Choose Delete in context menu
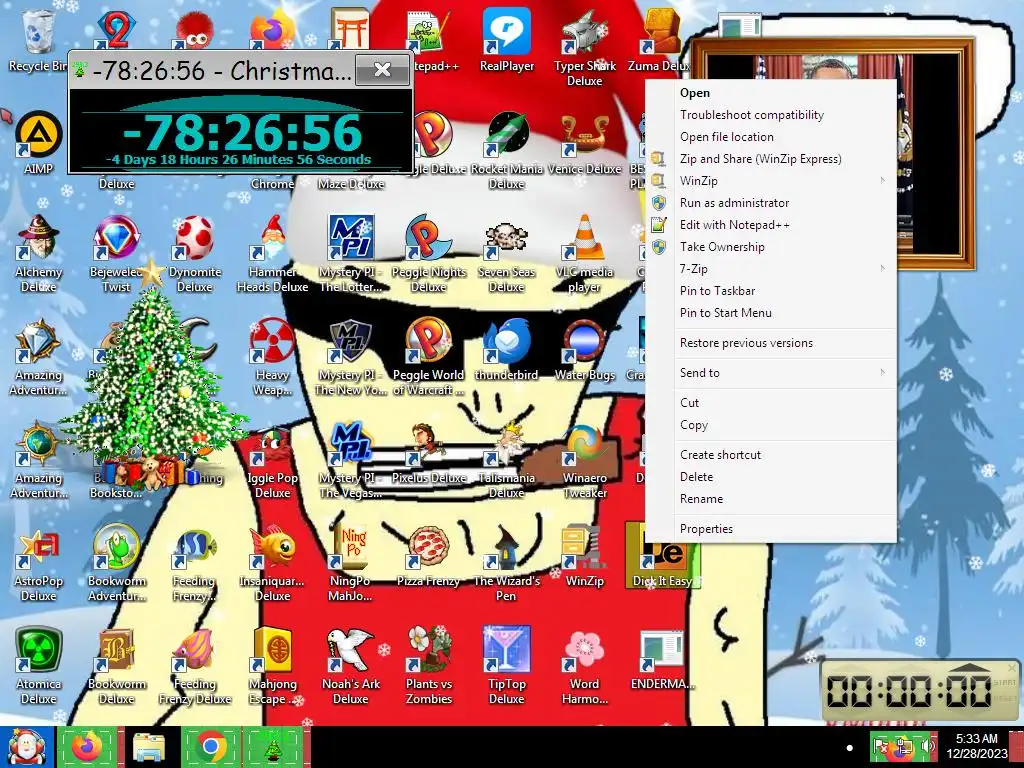The width and height of the screenshot is (1024, 768). [x=771, y=477]
